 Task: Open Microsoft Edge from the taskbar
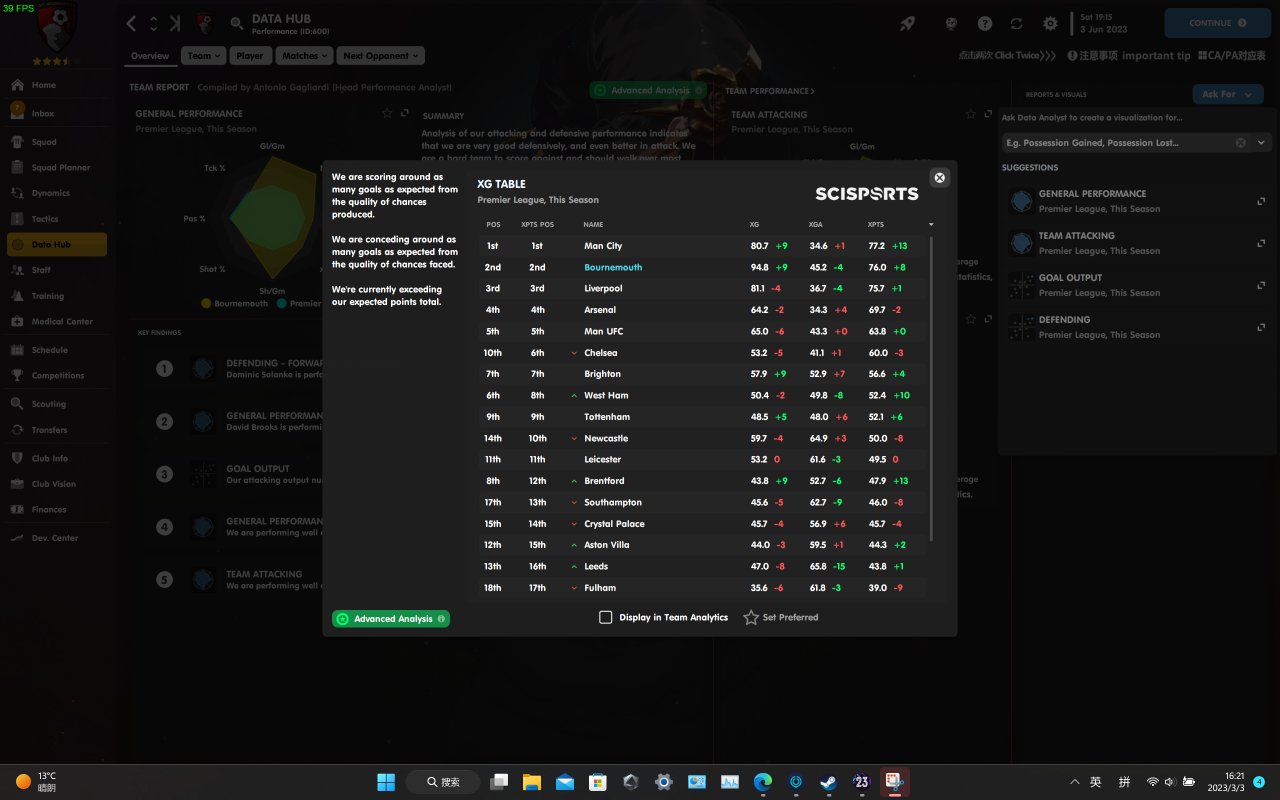tap(763, 782)
